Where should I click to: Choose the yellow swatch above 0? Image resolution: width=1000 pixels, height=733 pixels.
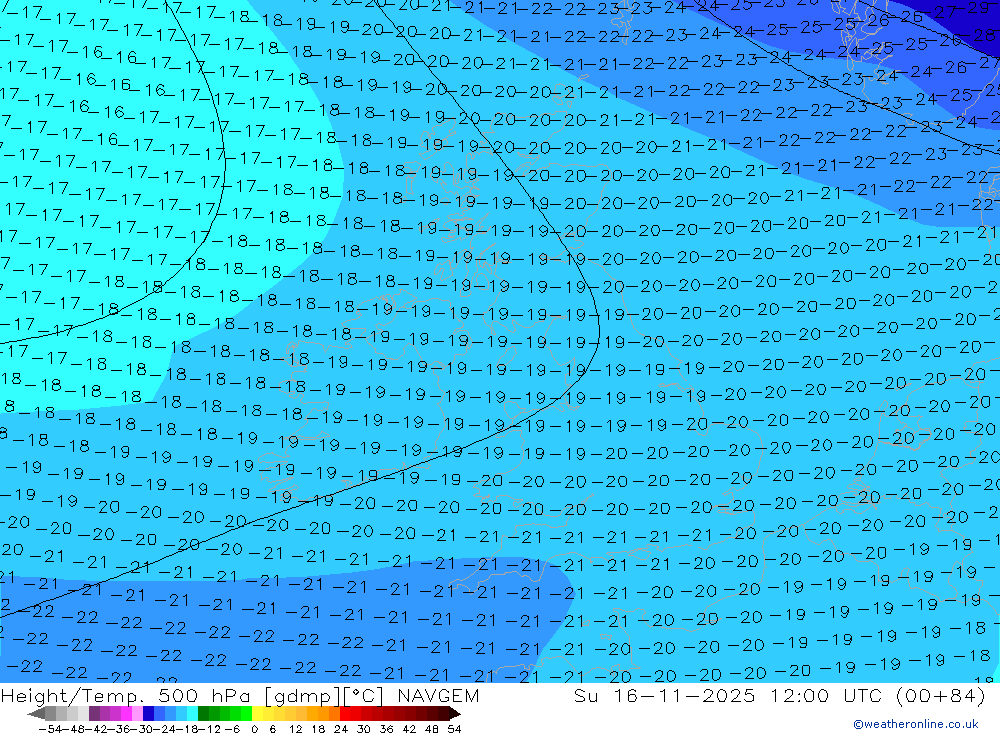(x=258, y=713)
